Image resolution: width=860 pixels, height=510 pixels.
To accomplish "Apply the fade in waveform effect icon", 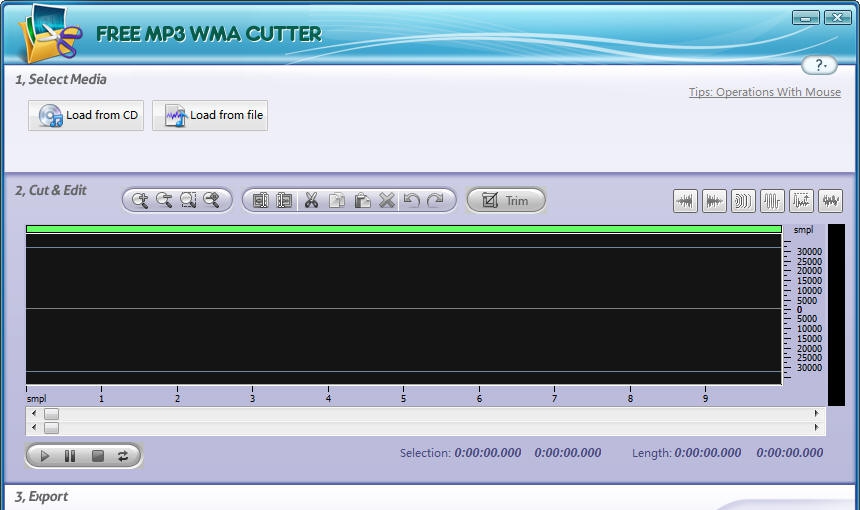I will tap(685, 201).
